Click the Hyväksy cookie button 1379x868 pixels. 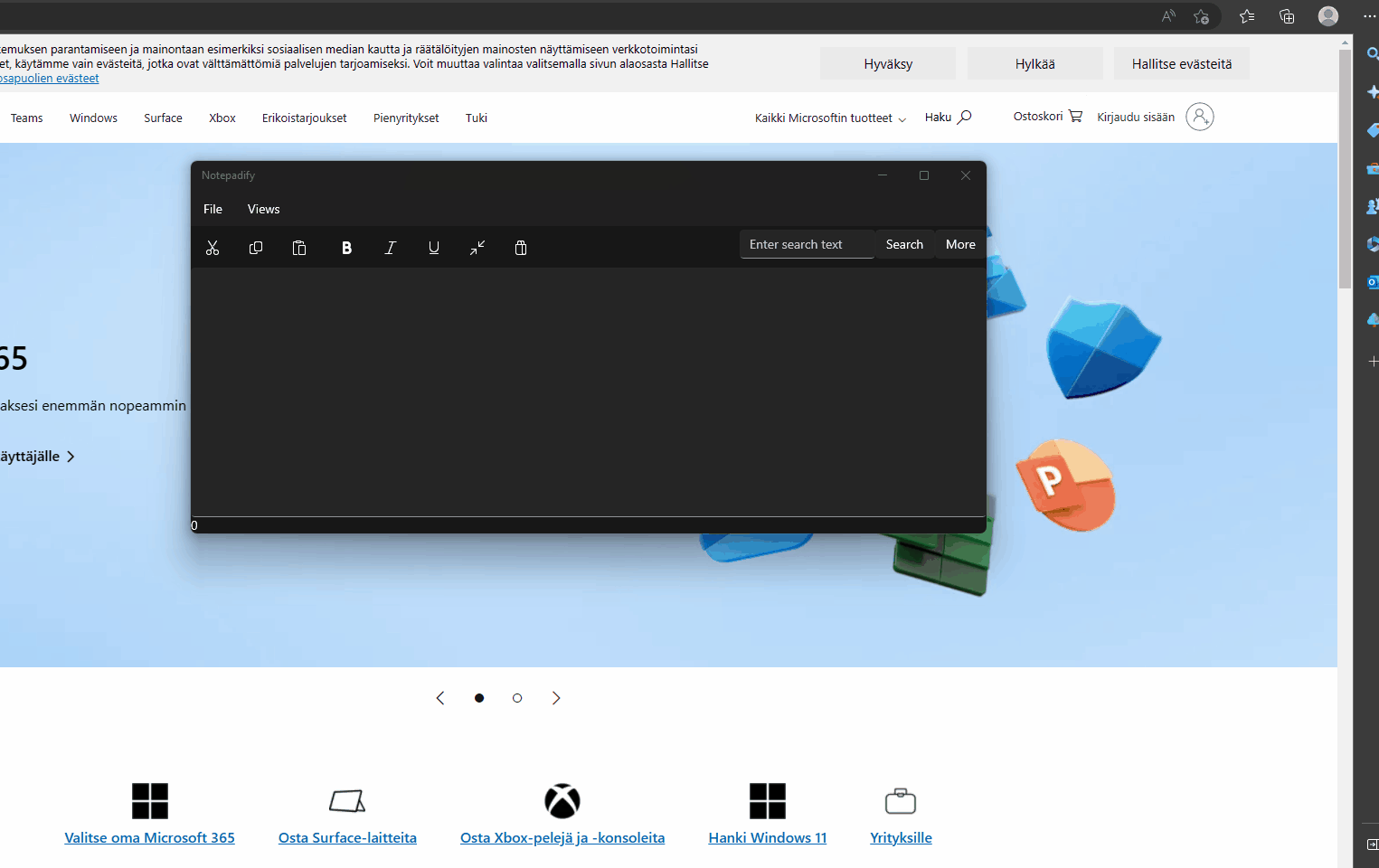click(x=888, y=64)
